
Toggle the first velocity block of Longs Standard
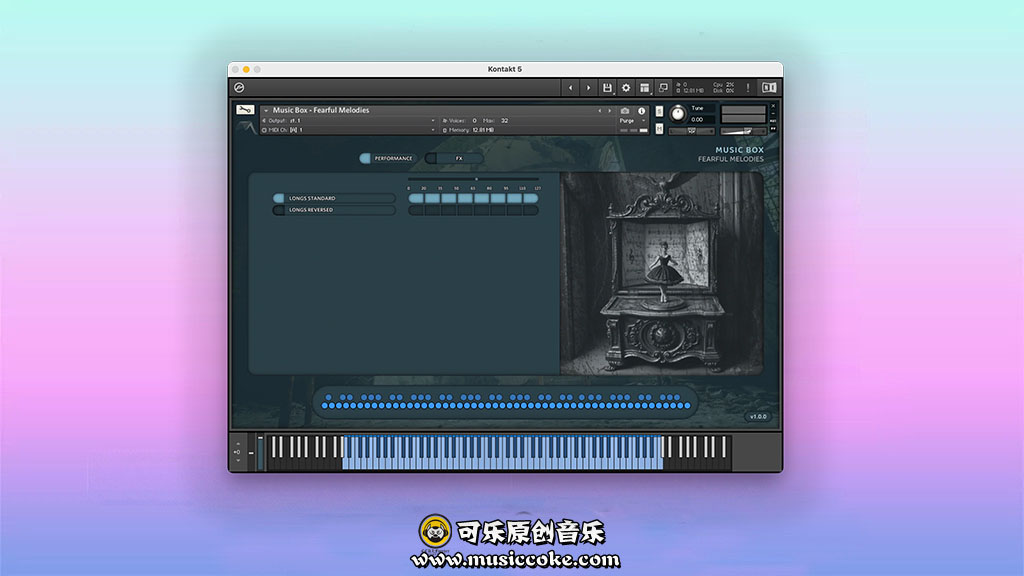coord(416,198)
